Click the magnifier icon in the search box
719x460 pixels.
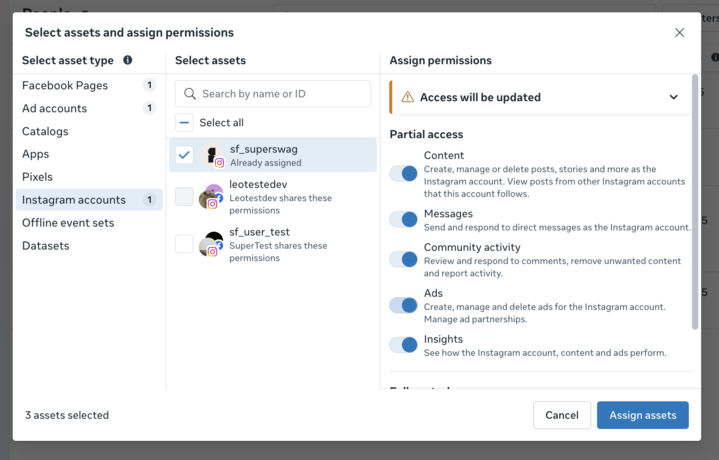pyautogui.click(x=189, y=94)
